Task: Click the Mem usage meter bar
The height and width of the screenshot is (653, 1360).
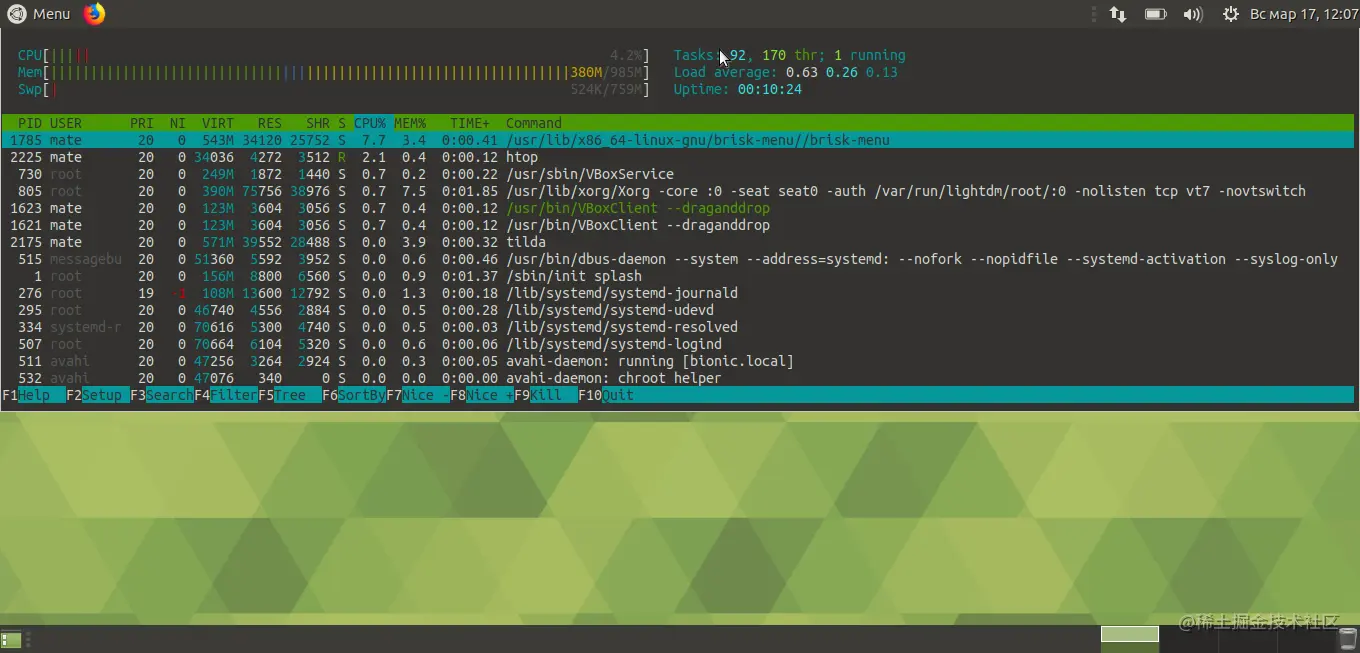Action: pos(333,72)
